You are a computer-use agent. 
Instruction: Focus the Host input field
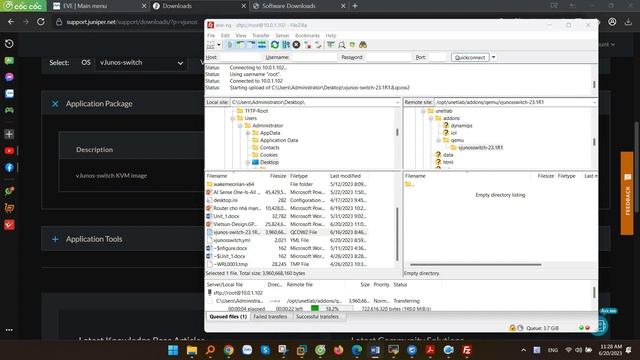239,58
